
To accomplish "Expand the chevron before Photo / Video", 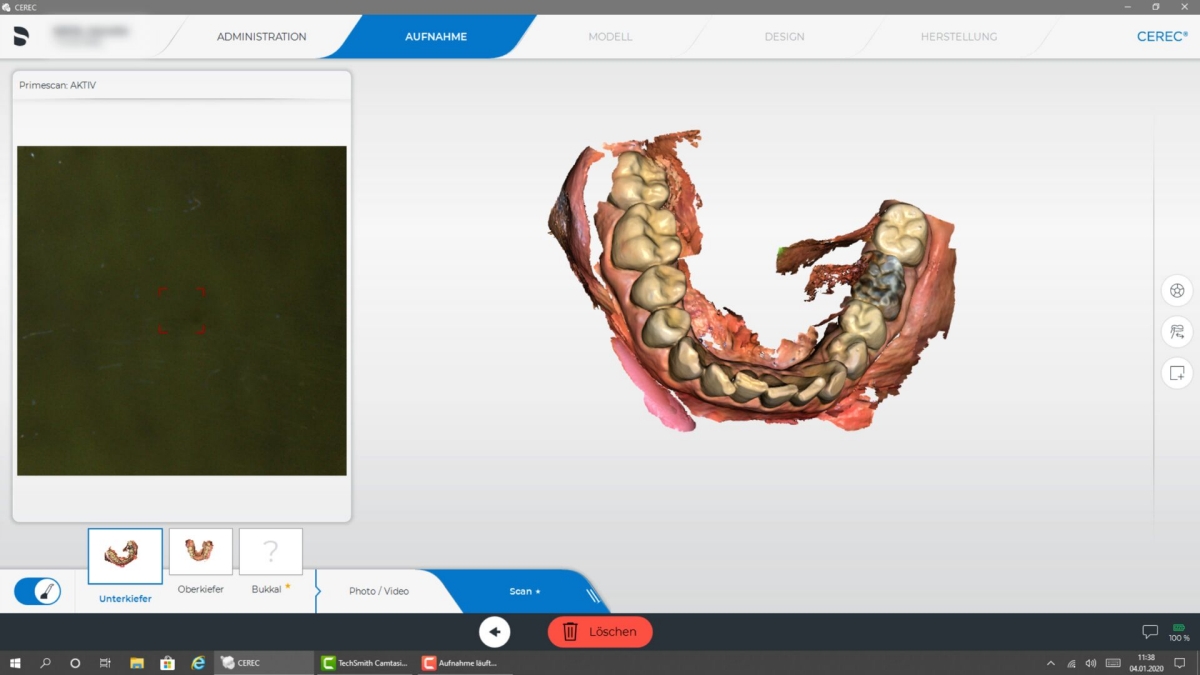I will 317,591.
